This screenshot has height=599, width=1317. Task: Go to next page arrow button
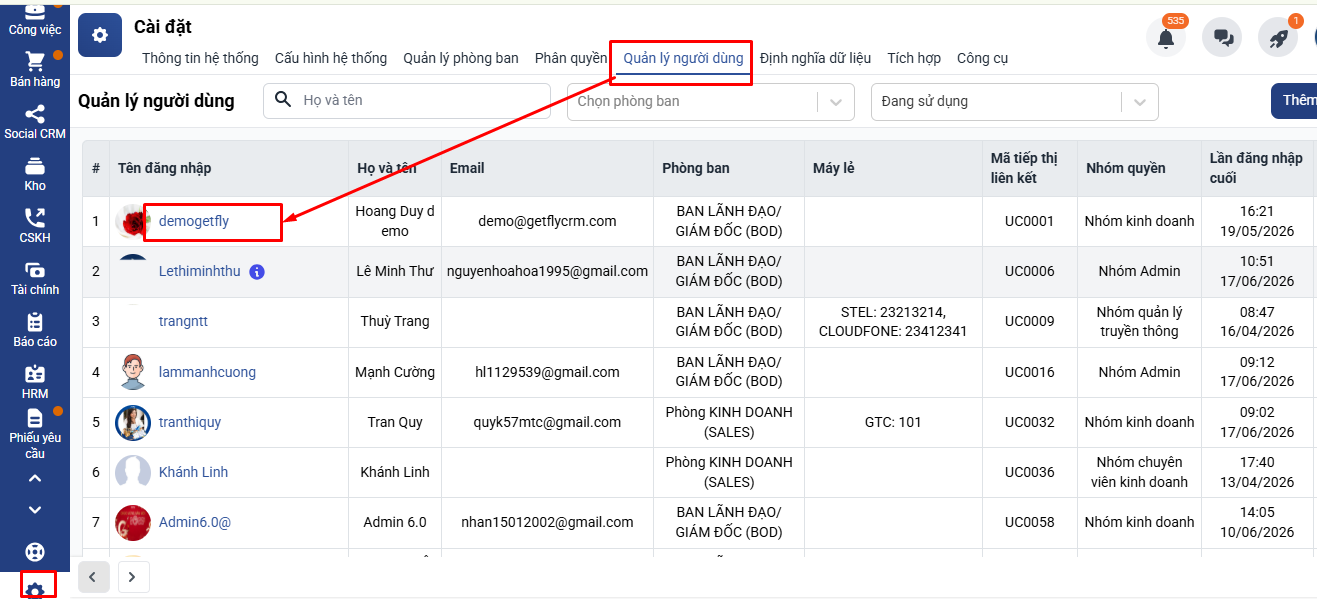pyautogui.click(x=133, y=576)
